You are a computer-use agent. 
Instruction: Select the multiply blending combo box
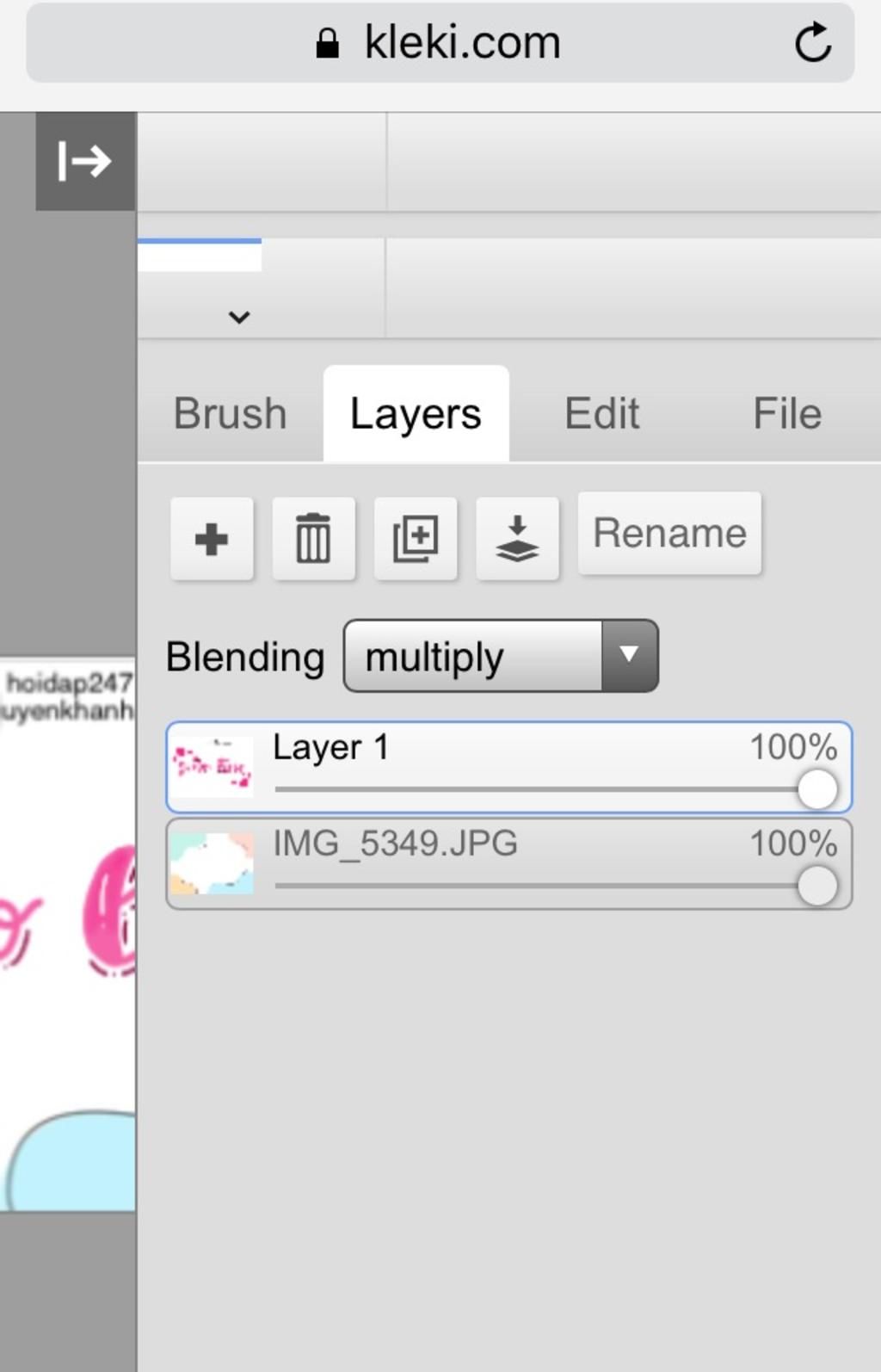click(473, 656)
